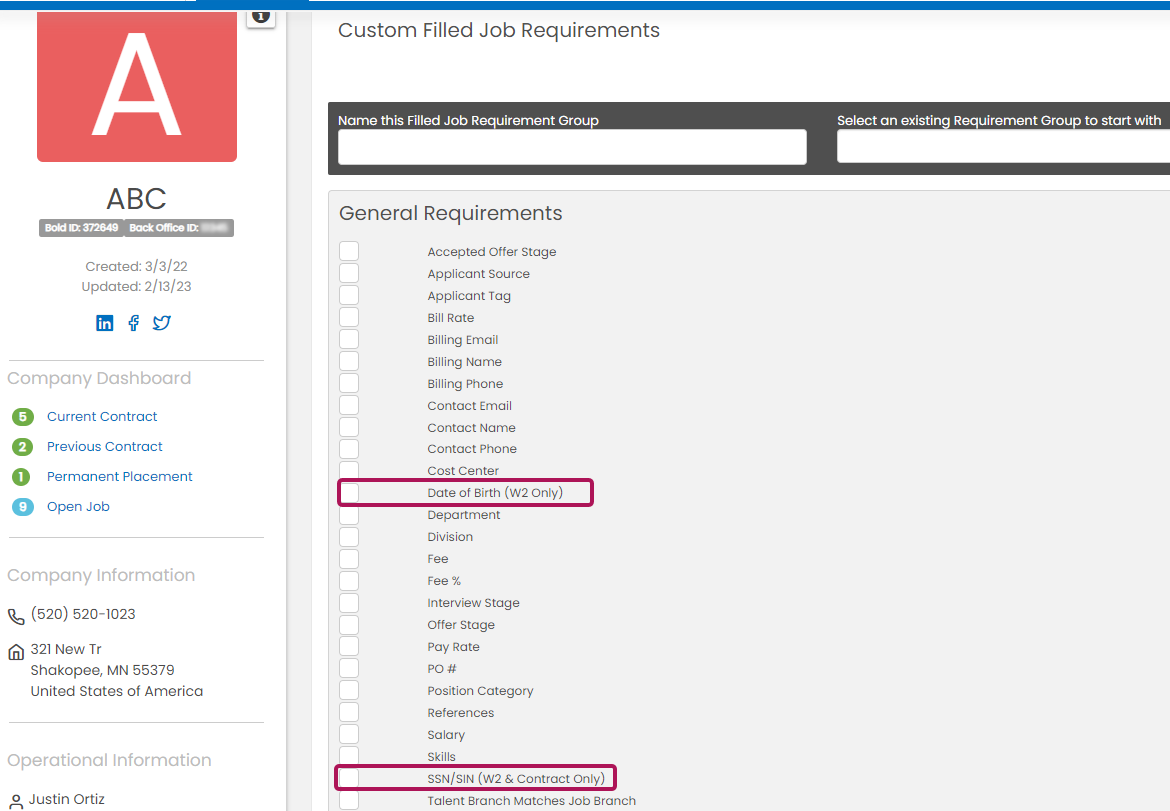Open the Current Contract link
Screen dimensions: 1170x811
pos(102,417)
